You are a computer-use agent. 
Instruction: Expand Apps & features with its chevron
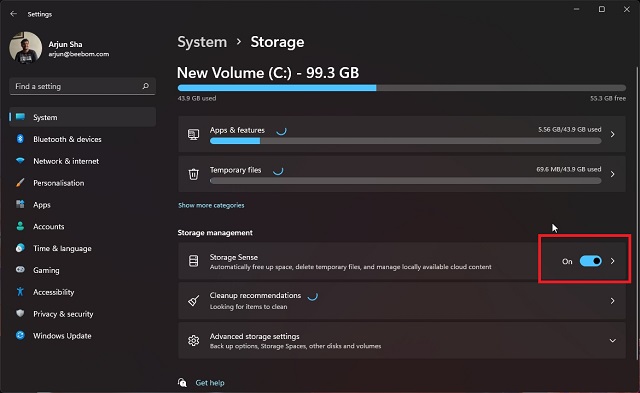pos(612,134)
